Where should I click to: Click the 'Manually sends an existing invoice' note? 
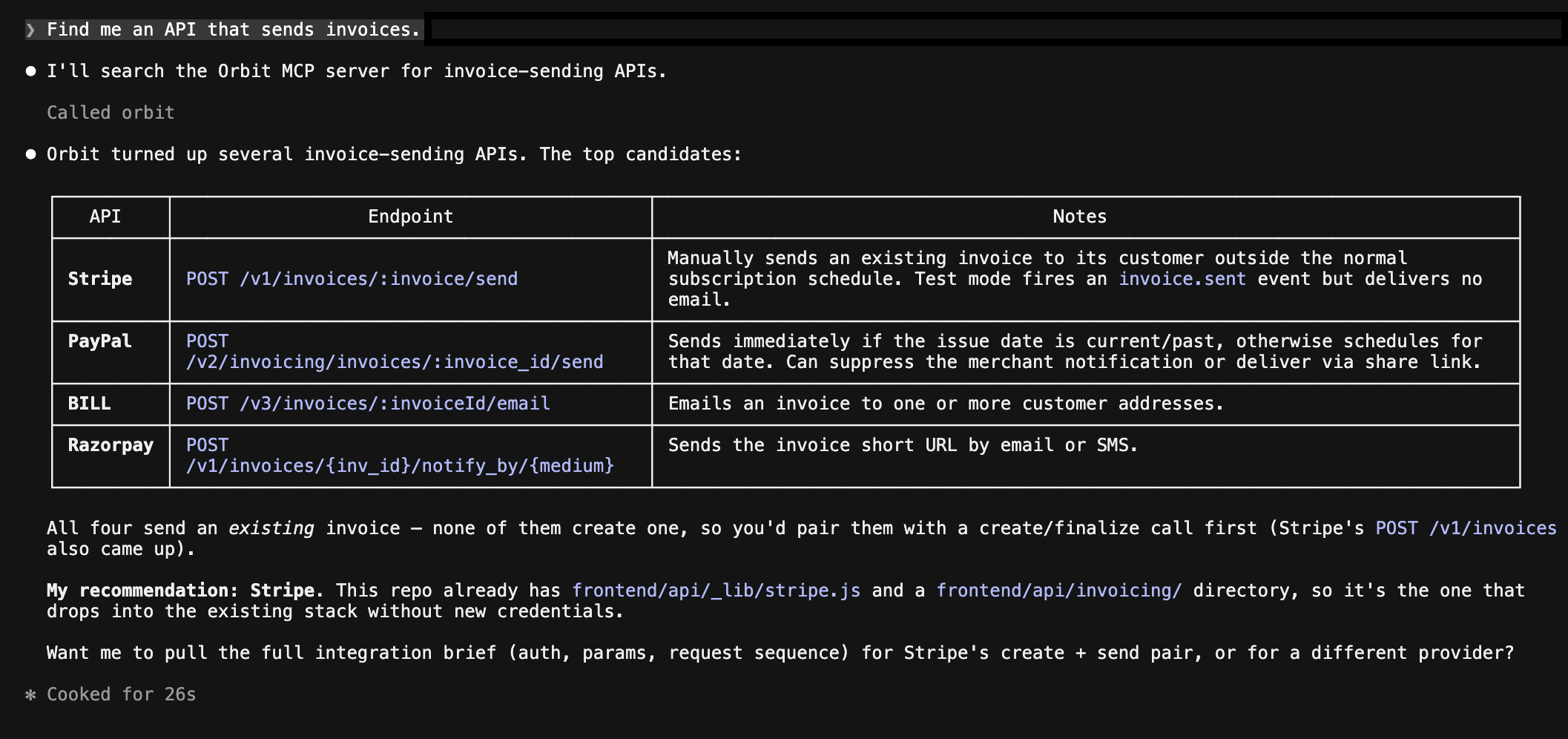coord(1075,279)
